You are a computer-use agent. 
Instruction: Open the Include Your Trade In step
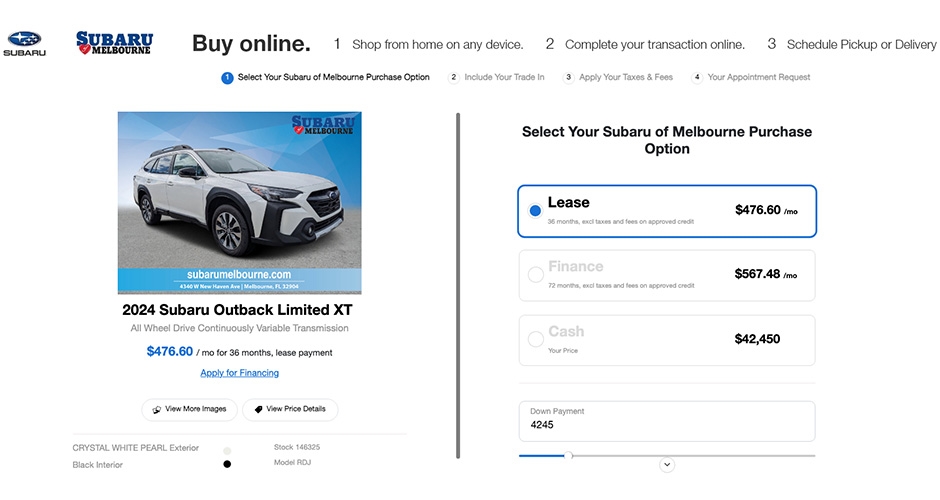[x=504, y=77]
